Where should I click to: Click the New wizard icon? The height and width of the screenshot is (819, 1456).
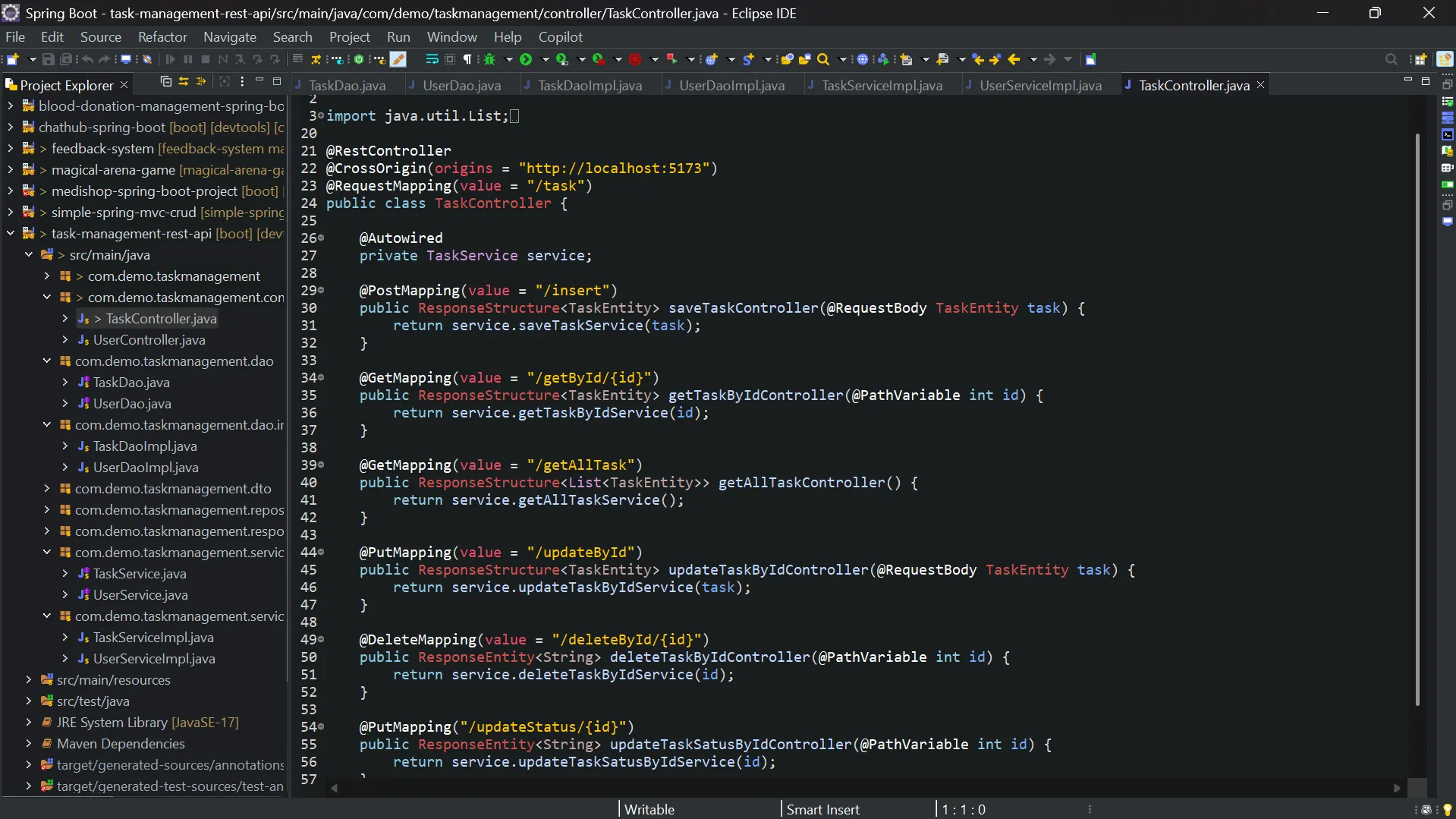pos(12,59)
